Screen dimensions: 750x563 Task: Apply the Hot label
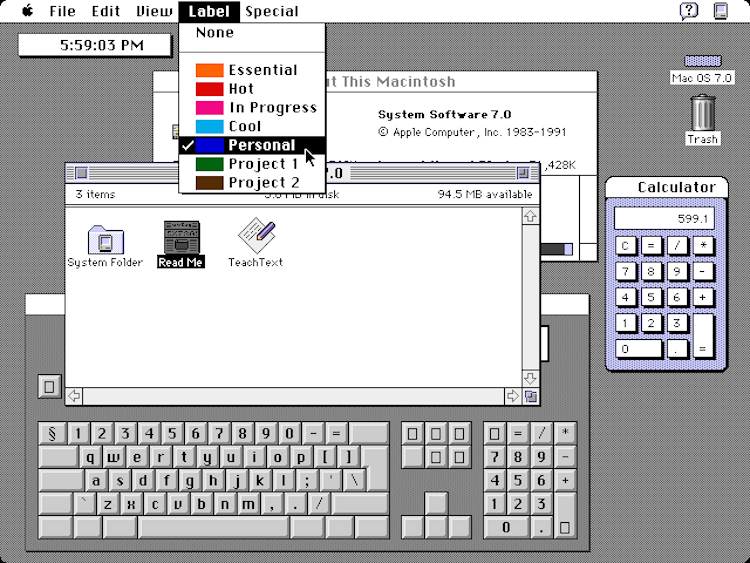click(252, 89)
